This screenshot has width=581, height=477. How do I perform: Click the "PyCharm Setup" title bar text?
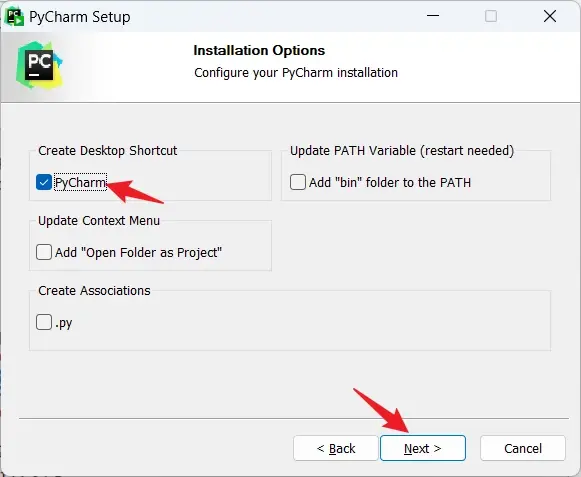point(80,17)
